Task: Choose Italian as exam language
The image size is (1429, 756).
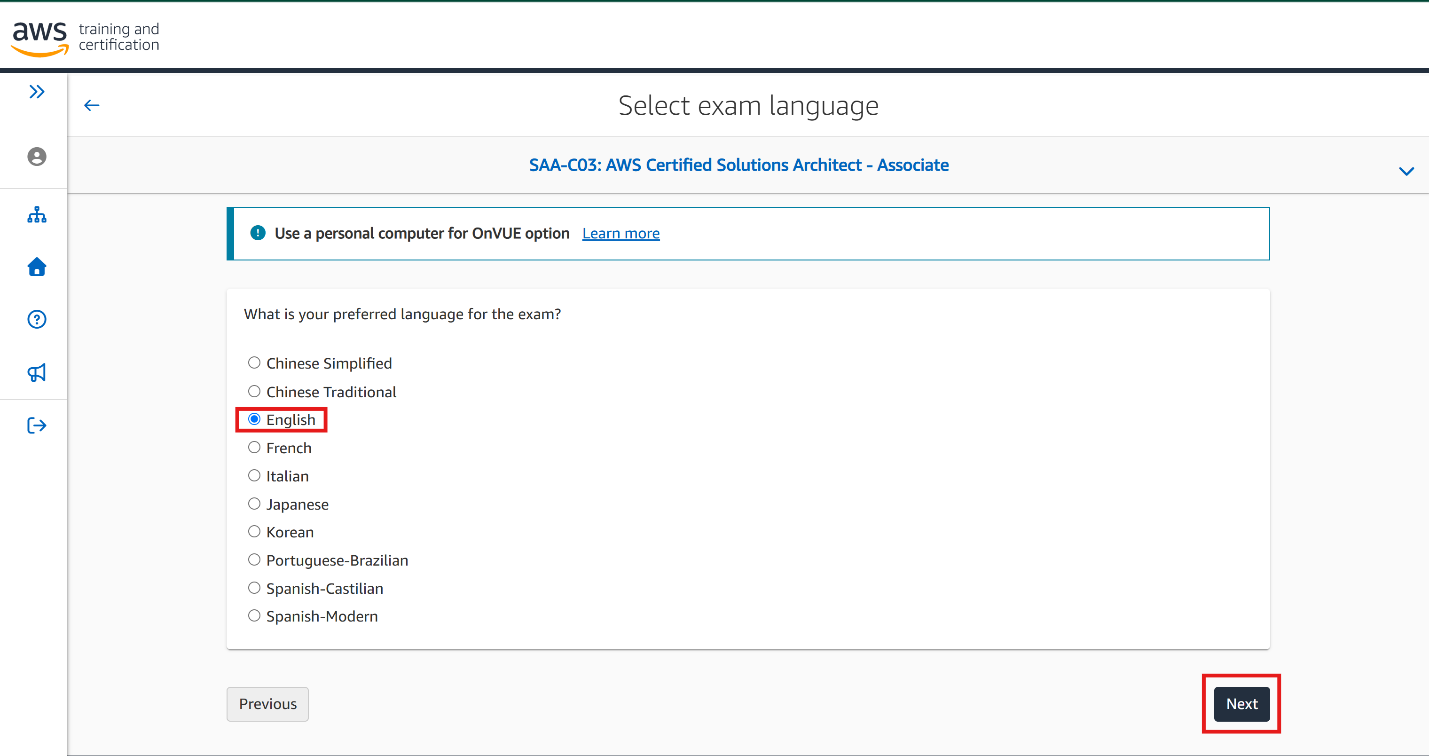Action: point(254,475)
